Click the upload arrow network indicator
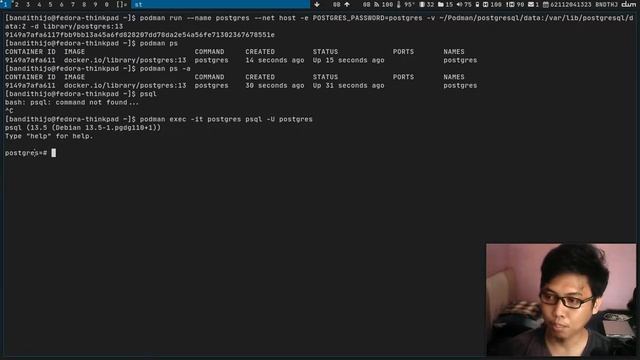Screen dimensions: 640x360 [x=347, y=4]
